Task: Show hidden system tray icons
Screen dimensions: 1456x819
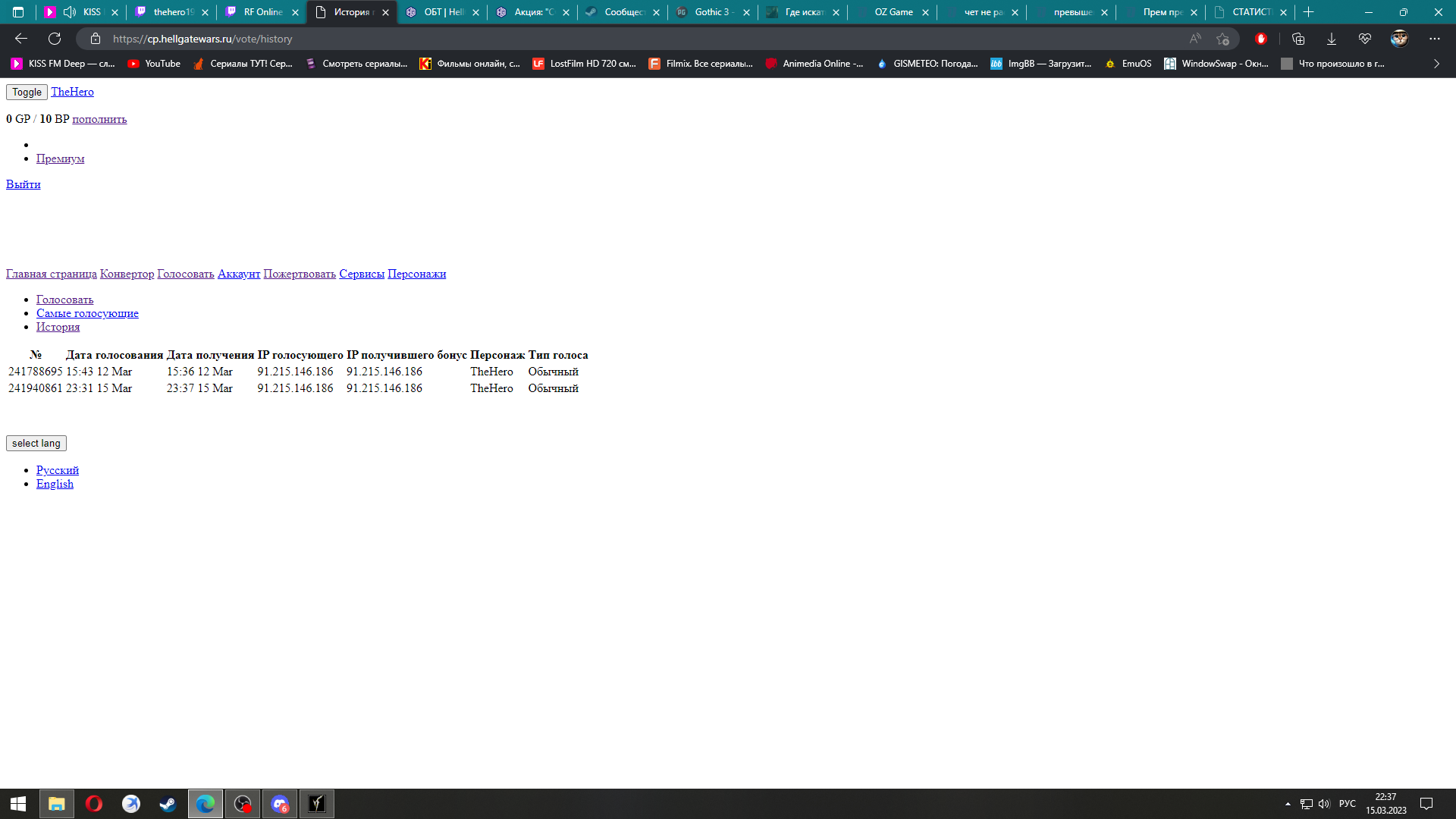Action: (x=1288, y=804)
